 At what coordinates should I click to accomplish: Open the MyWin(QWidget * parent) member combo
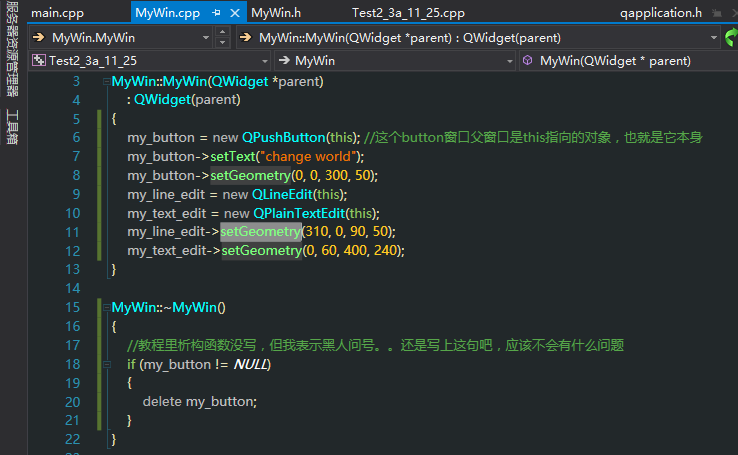629,61
